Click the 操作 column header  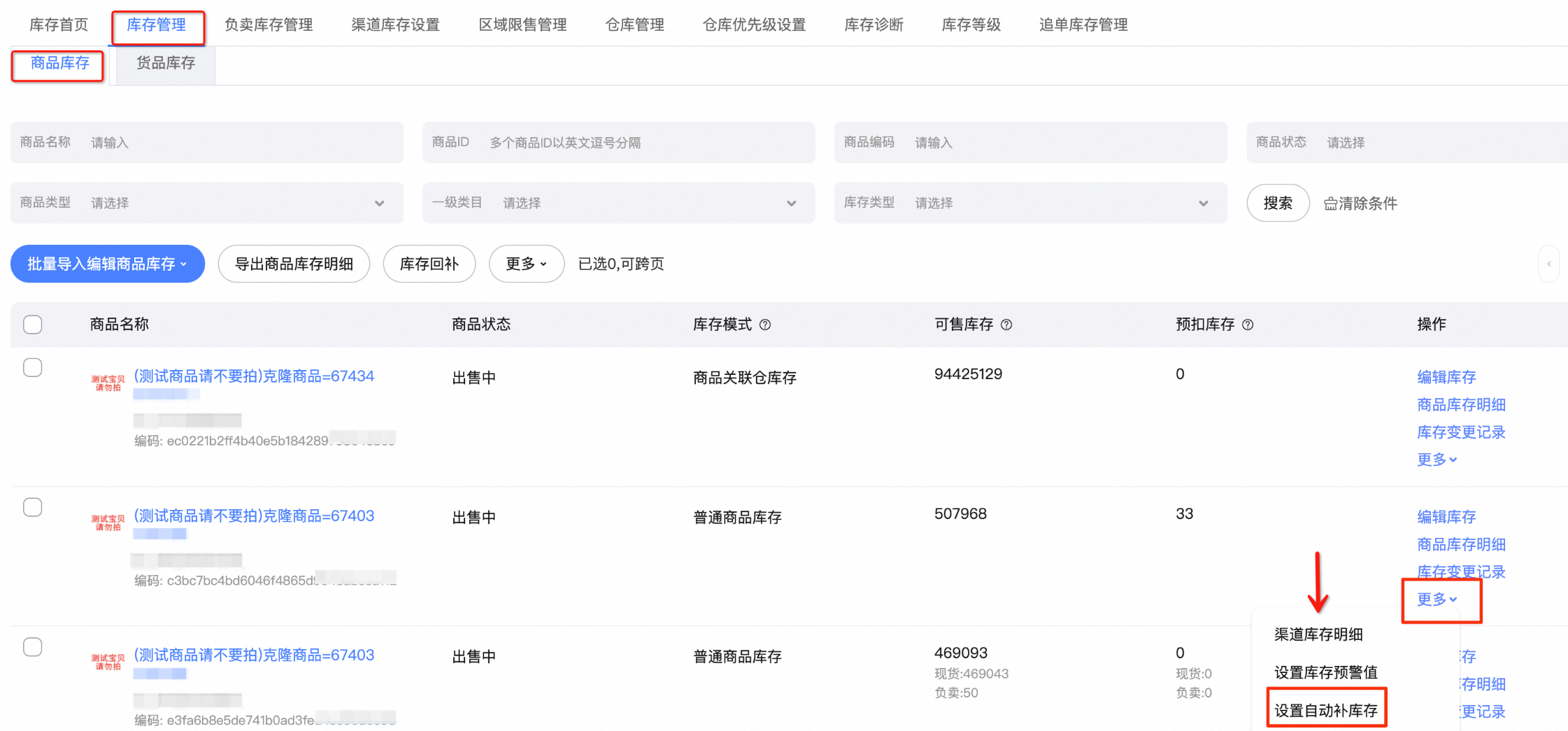coord(1432,325)
